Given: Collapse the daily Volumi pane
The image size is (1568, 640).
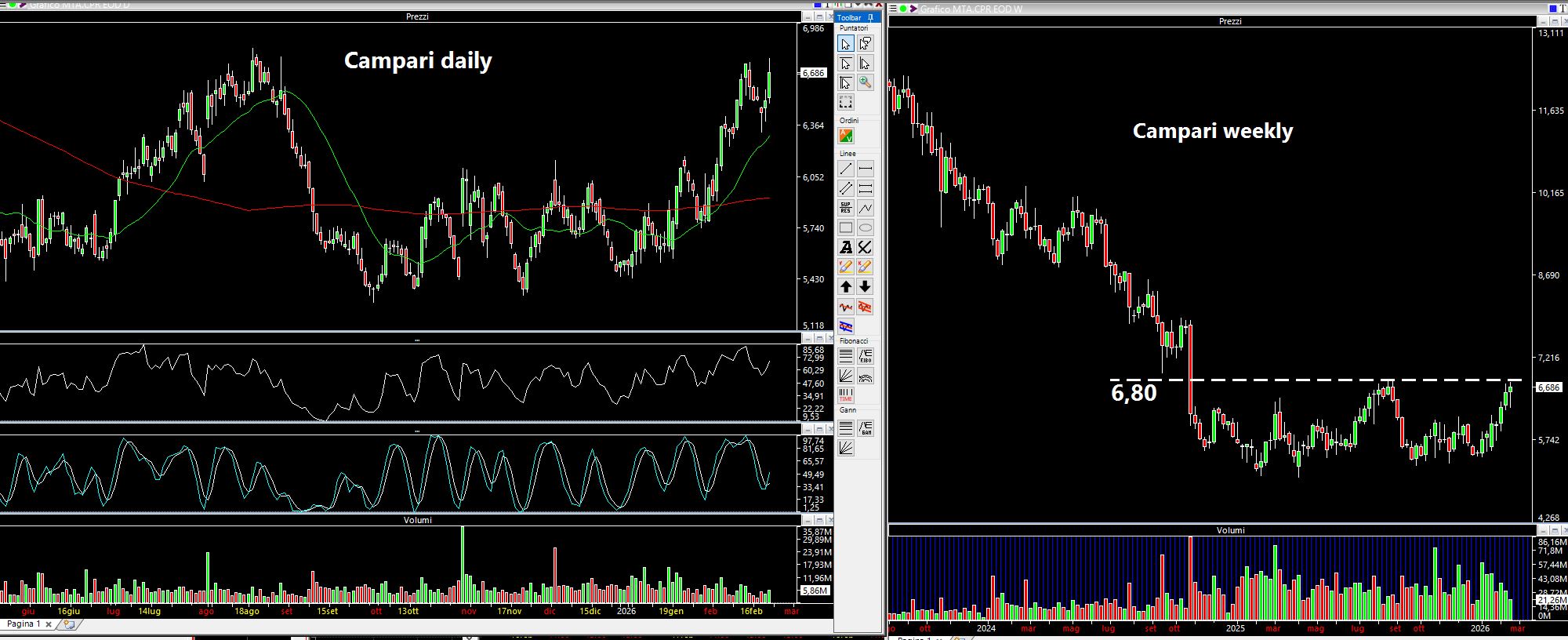Looking at the screenshot, I should pyautogui.click(x=807, y=520).
